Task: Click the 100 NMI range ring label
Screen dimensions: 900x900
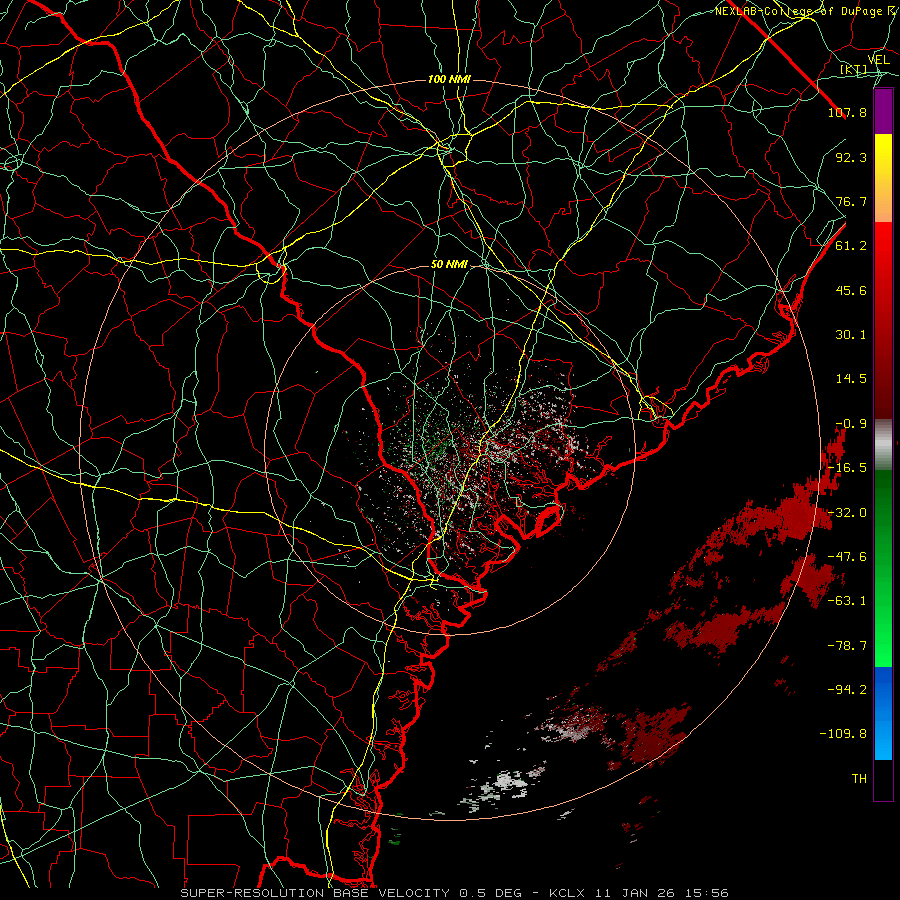Action: [449, 79]
